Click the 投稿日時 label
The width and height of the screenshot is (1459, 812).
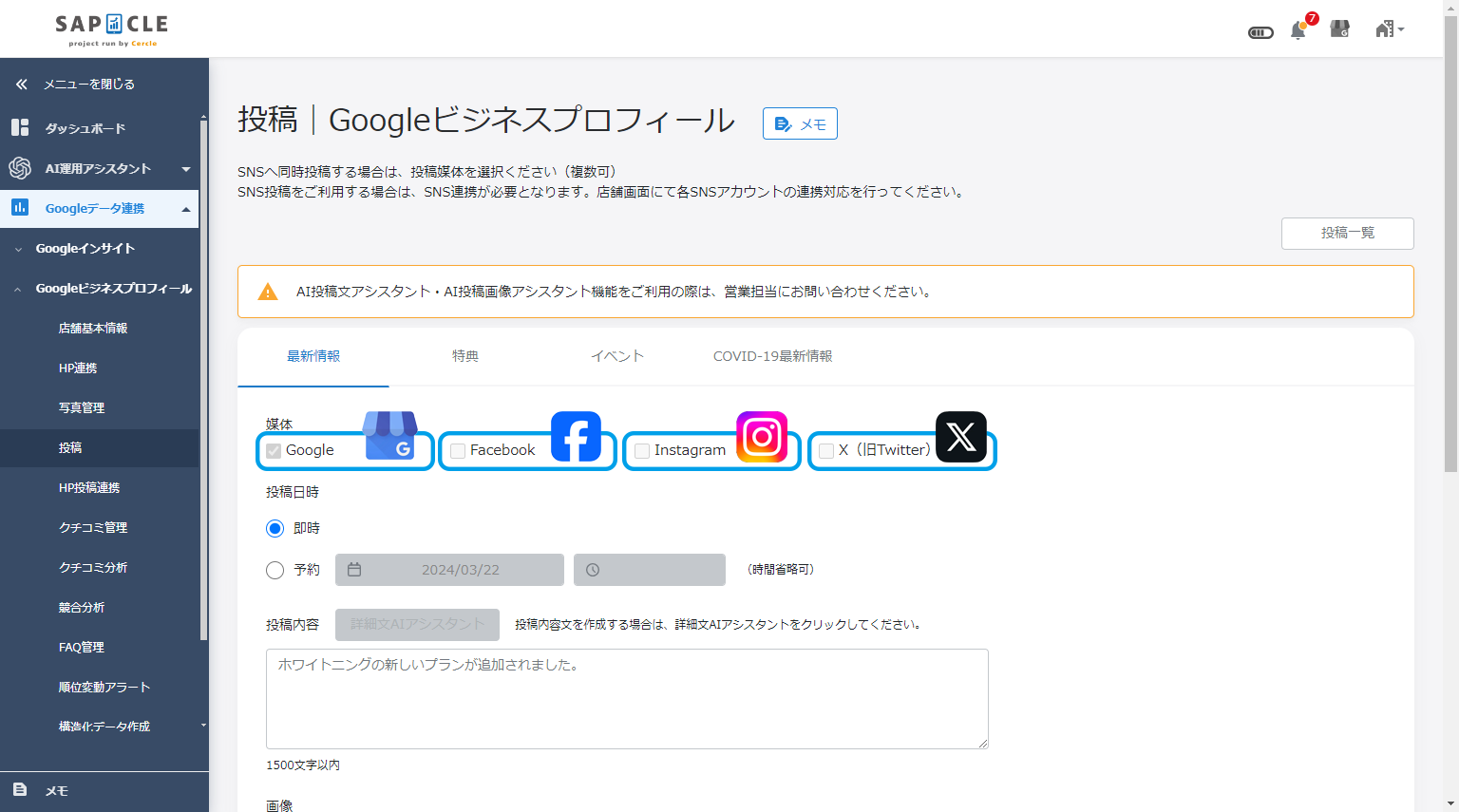click(x=293, y=492)
